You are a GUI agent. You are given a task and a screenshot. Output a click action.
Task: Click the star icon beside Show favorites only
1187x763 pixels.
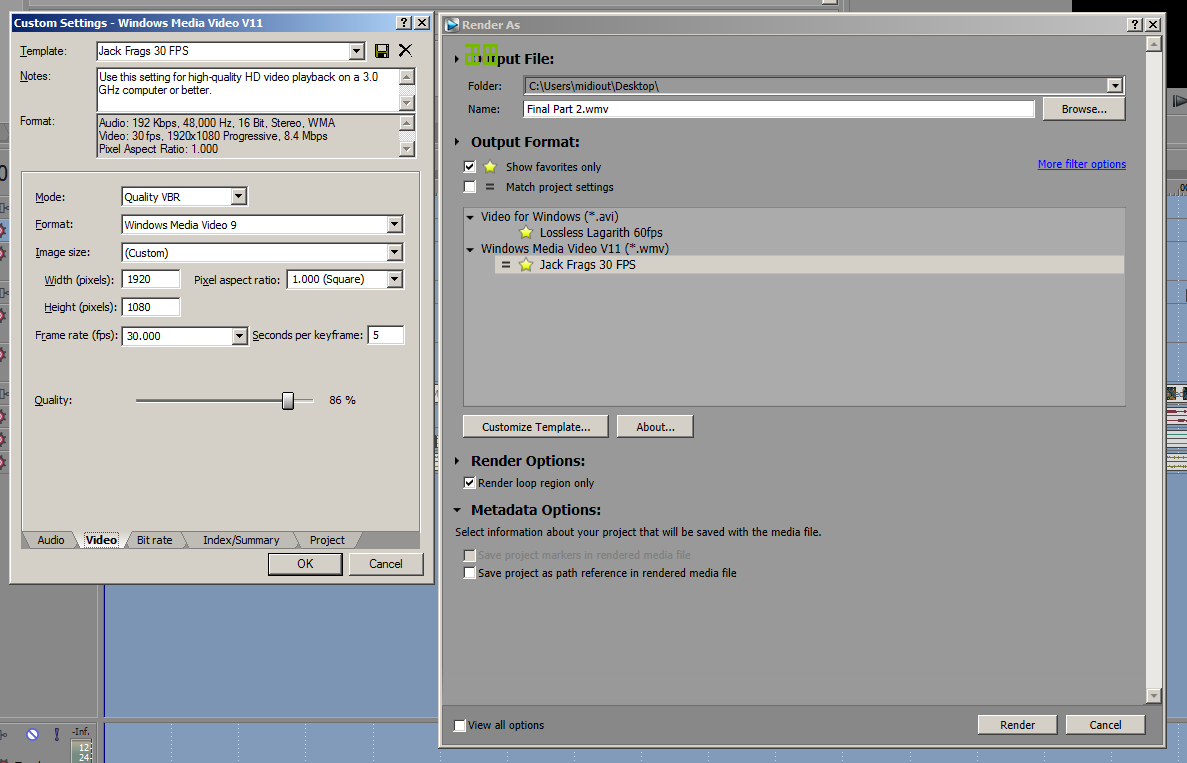tap(491, 167)
